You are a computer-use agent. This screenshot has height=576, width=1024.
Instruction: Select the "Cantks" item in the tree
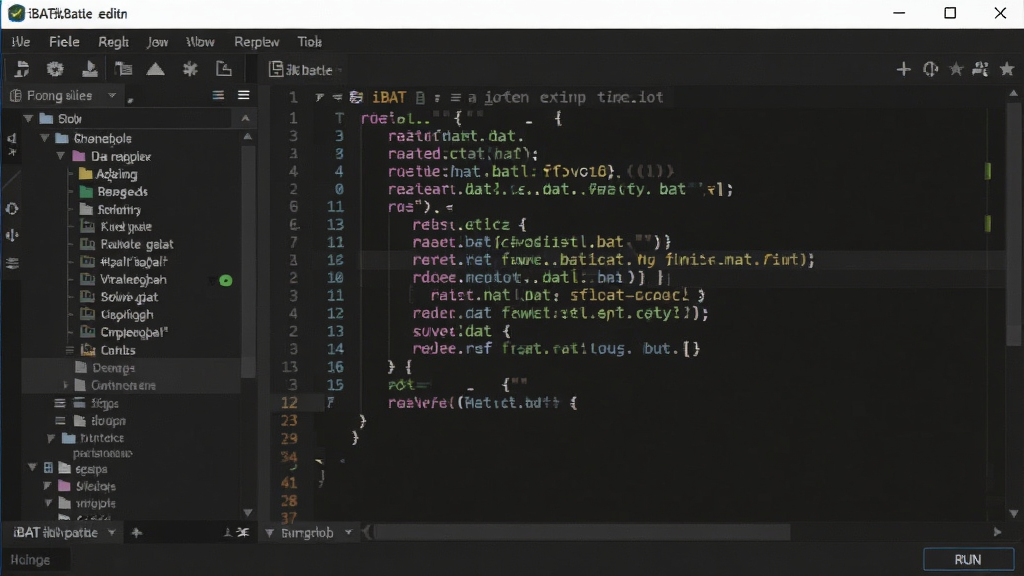[108, 350]
